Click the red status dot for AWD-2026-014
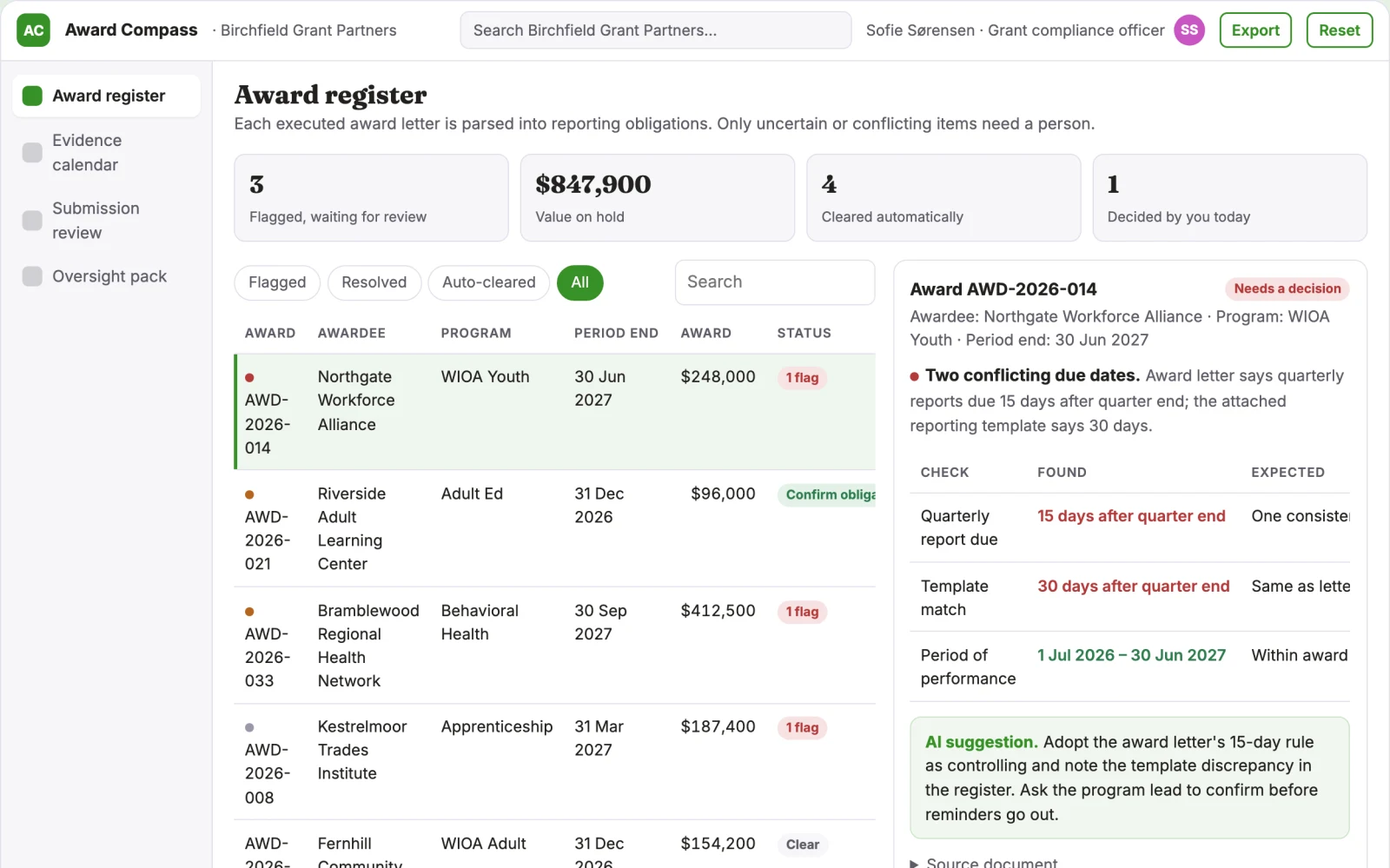This screenshot has width=1390, height=868. (x=249, y=378)
